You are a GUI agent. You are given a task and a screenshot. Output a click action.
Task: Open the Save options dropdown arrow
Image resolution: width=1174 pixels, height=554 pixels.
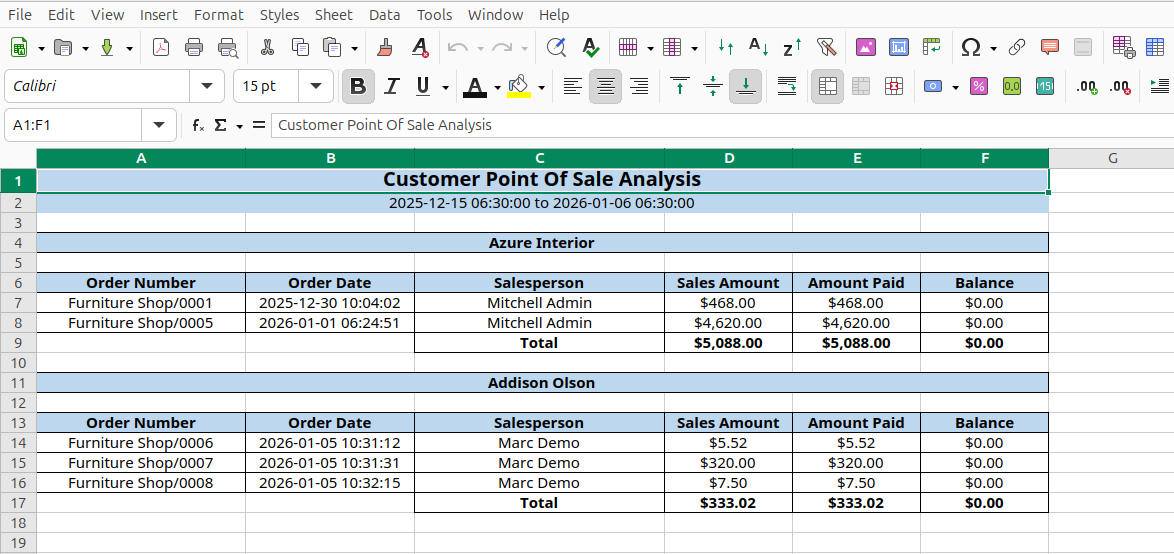tap(130, 49)
